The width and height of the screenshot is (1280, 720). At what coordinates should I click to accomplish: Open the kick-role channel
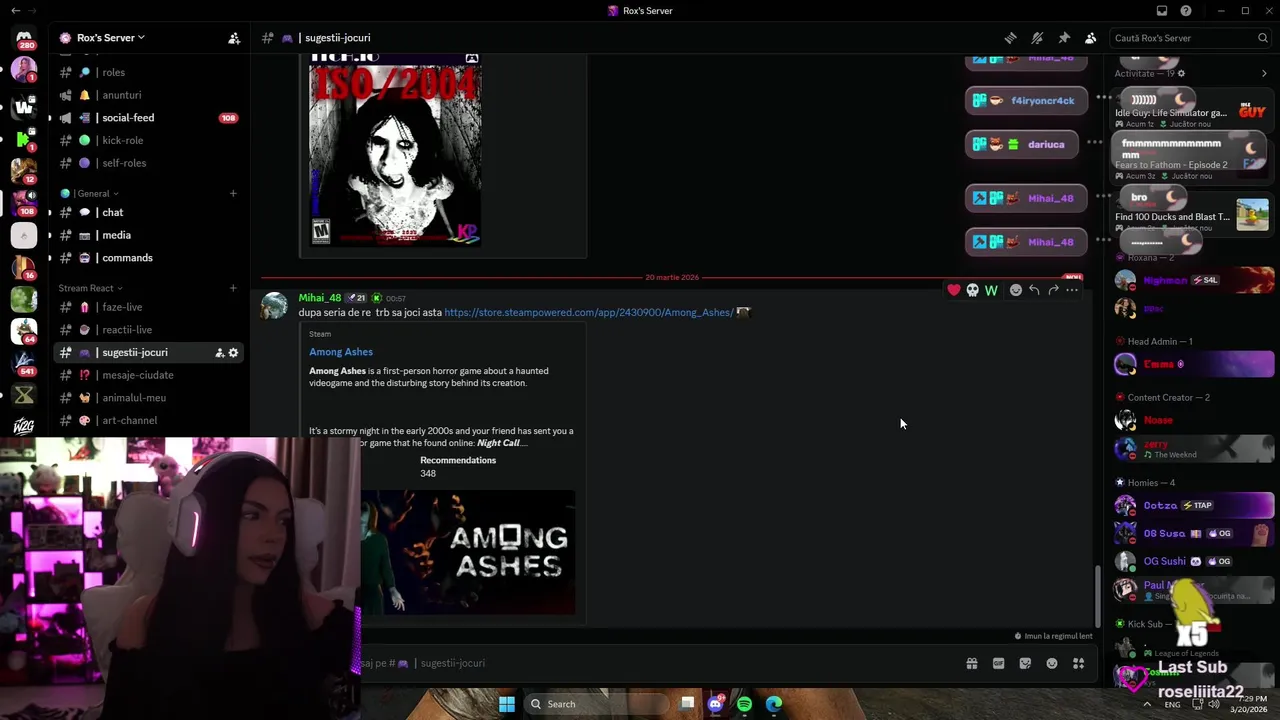pos(148,140)
